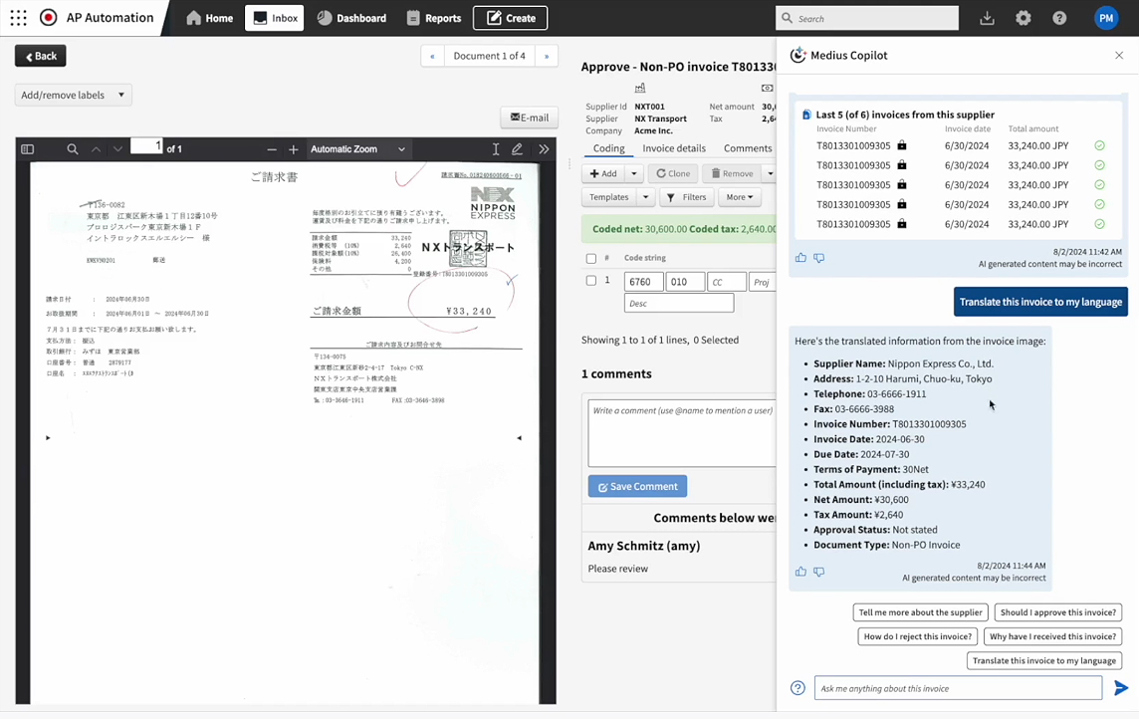The width and height of the screenshot is (1139, 719).
Task: Click the Should I approve this invoice suggestion
Action: click(1058, 612)
